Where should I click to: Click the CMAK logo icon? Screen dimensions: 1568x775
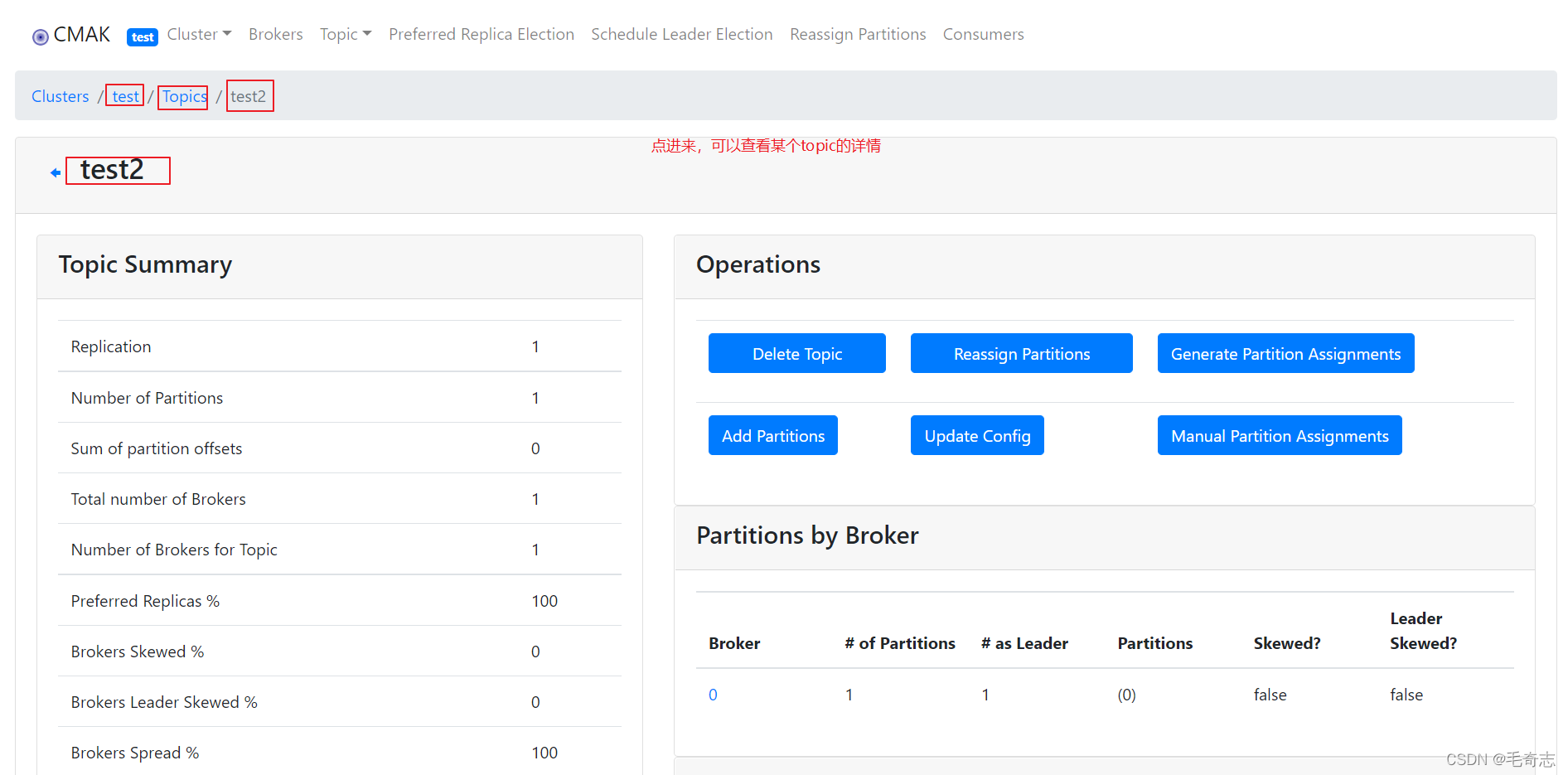point(41,36)
